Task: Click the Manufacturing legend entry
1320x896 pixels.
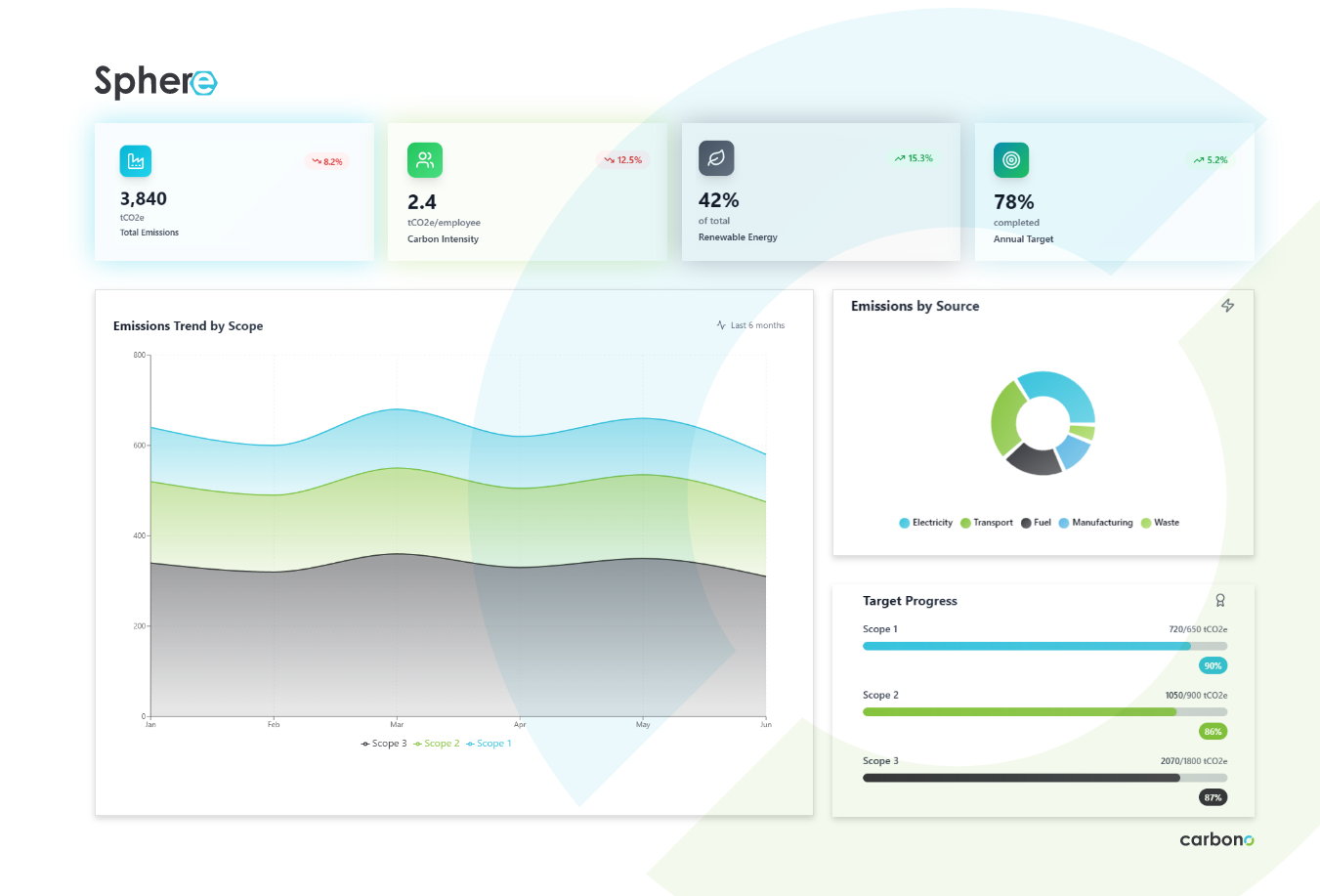Action: pyautogui.click(x=1096, y=523)
